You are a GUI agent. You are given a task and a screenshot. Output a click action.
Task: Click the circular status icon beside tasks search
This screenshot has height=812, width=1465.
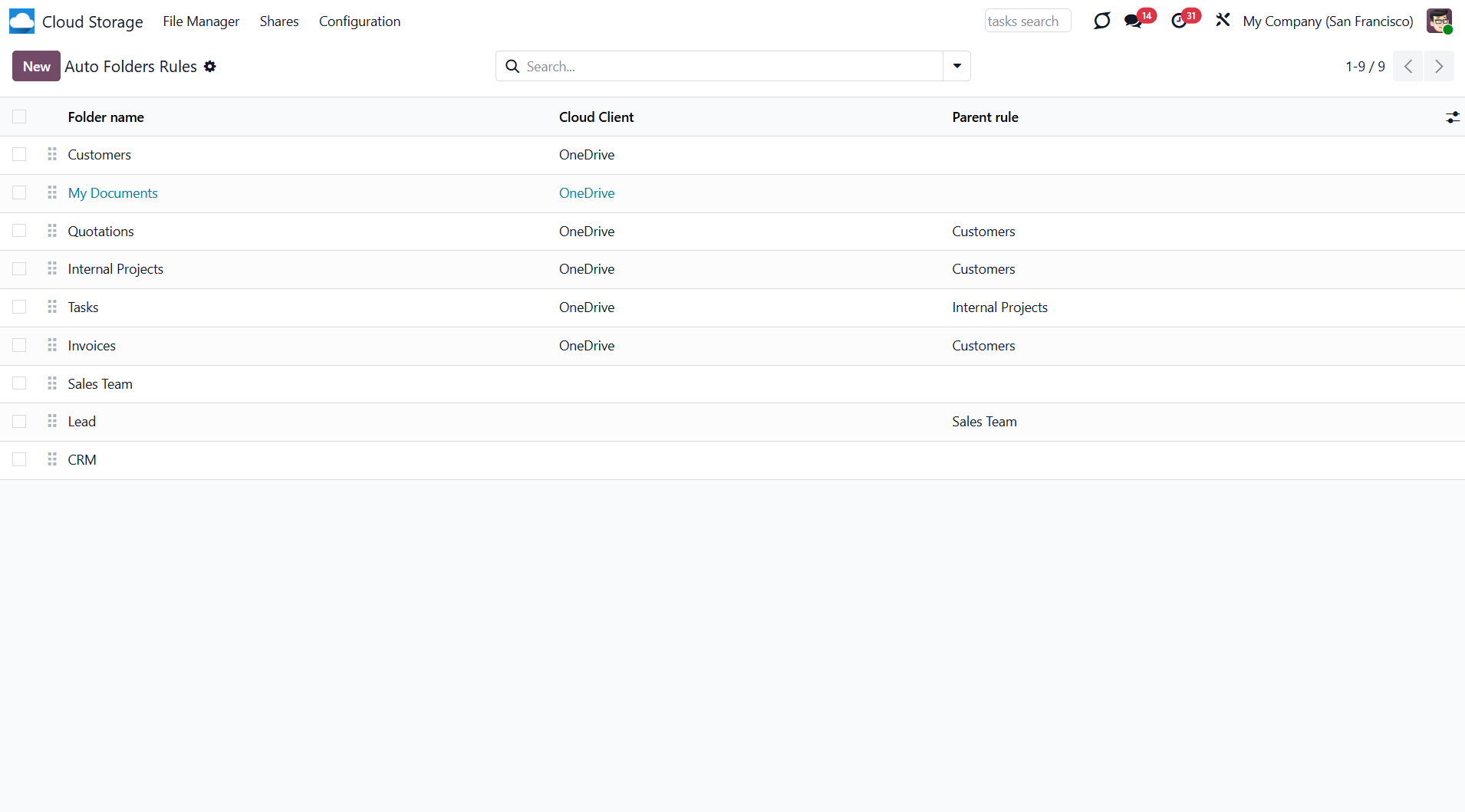1101,21
